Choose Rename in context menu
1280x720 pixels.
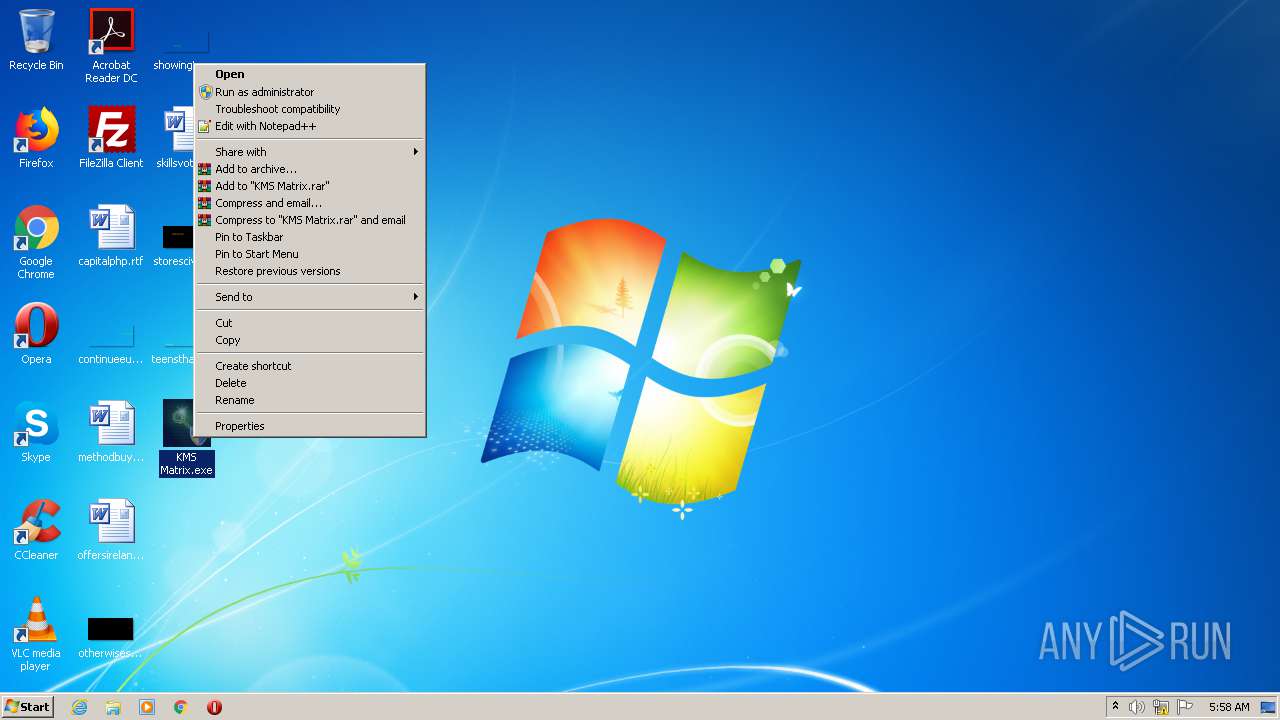click(x=310, y=400)
